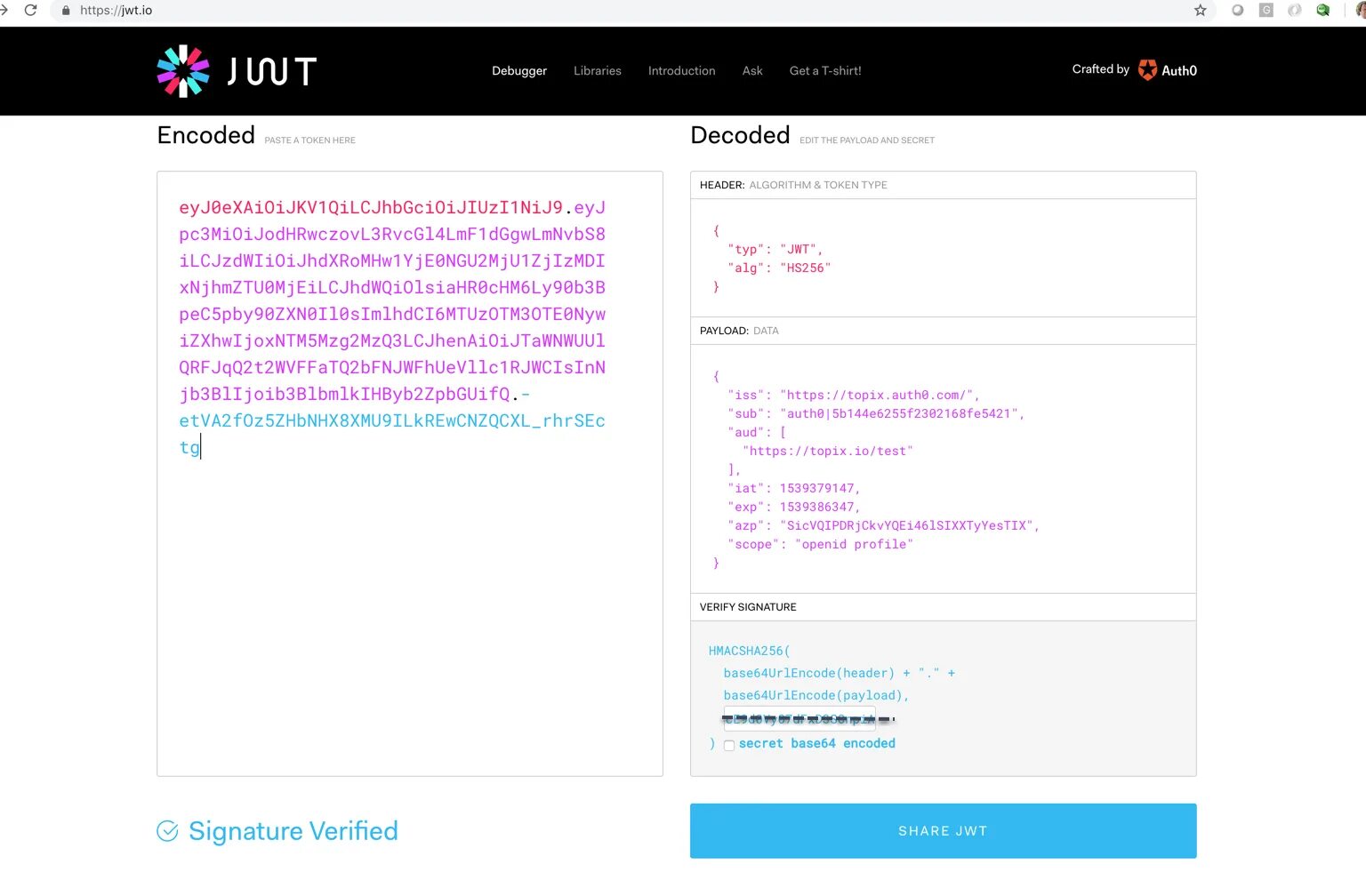
Task: Click the JWT pinwheel logo icon
Action: [183, 71]
